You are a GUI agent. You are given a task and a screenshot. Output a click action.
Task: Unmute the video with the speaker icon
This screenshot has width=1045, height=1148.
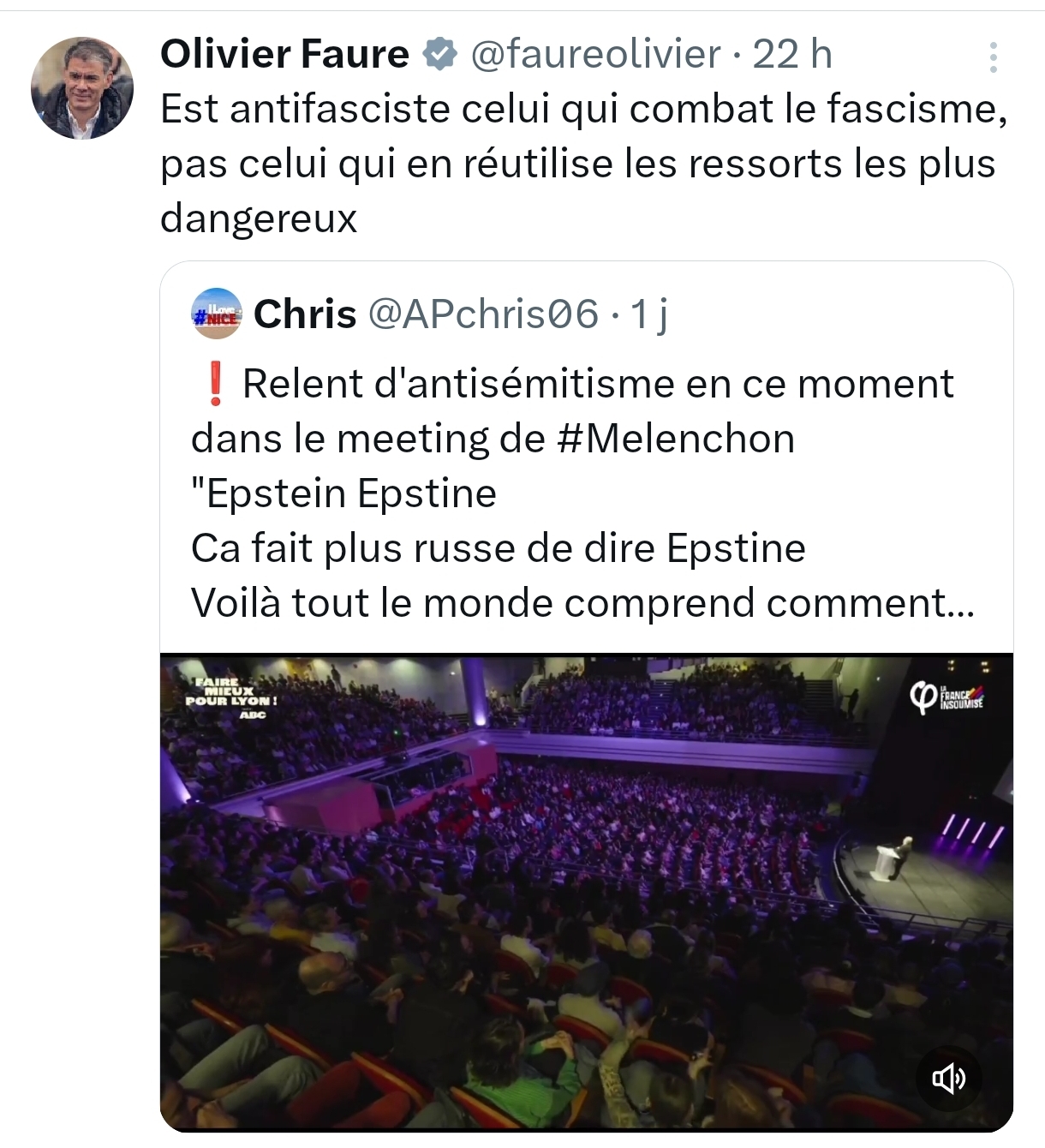click(948, 1078)
